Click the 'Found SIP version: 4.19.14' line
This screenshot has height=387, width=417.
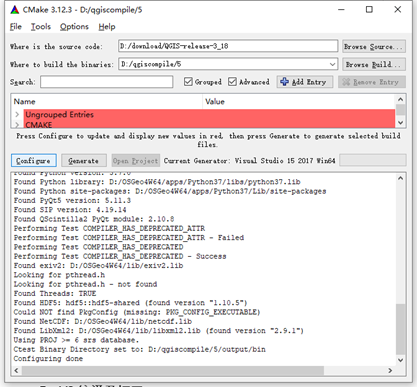(x=70, y=210)
